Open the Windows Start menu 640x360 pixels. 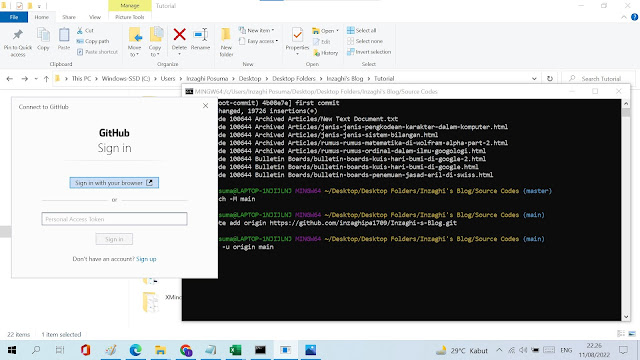[x=11, y=350]
